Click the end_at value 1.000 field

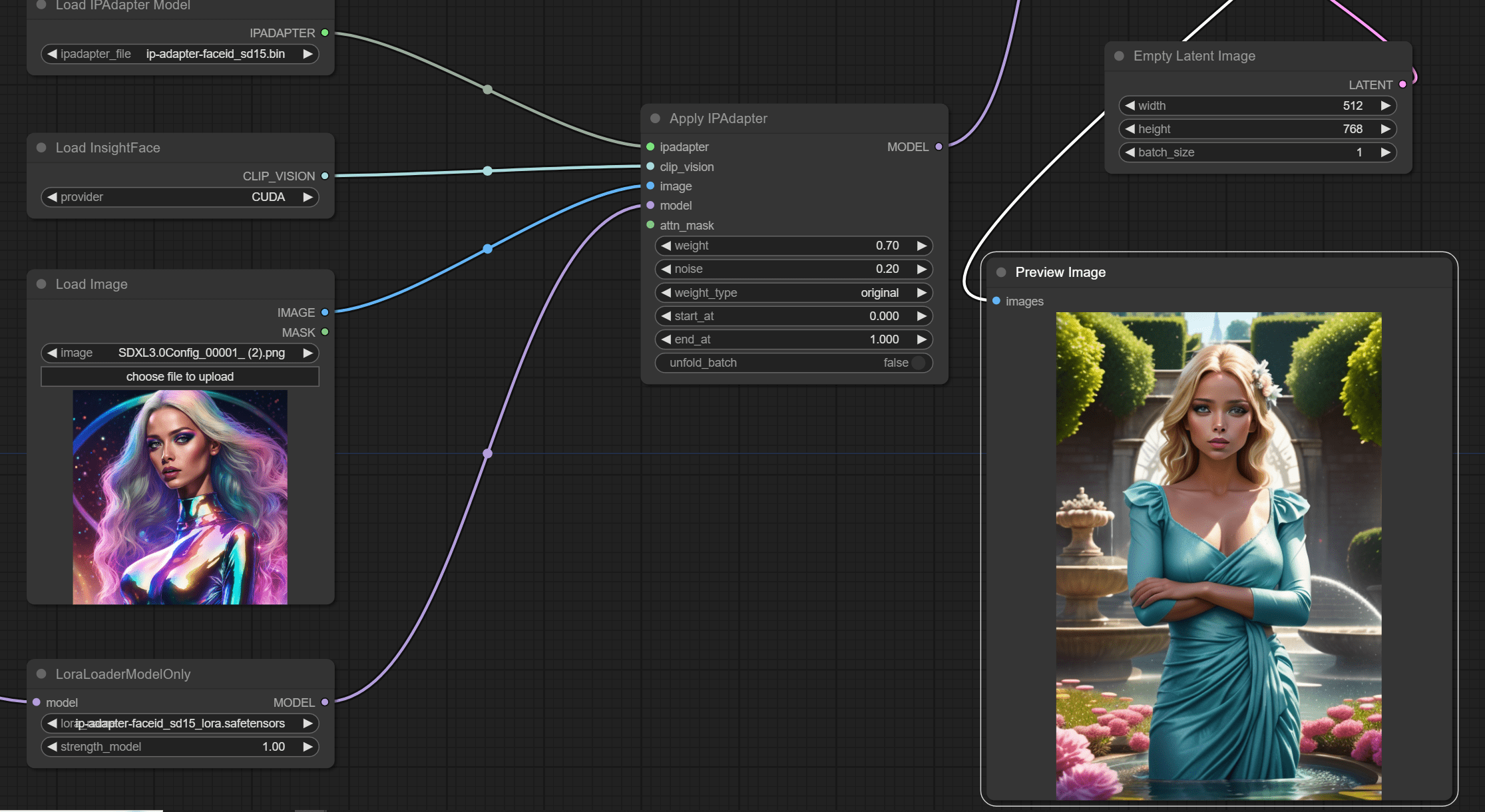click(793, 339)
